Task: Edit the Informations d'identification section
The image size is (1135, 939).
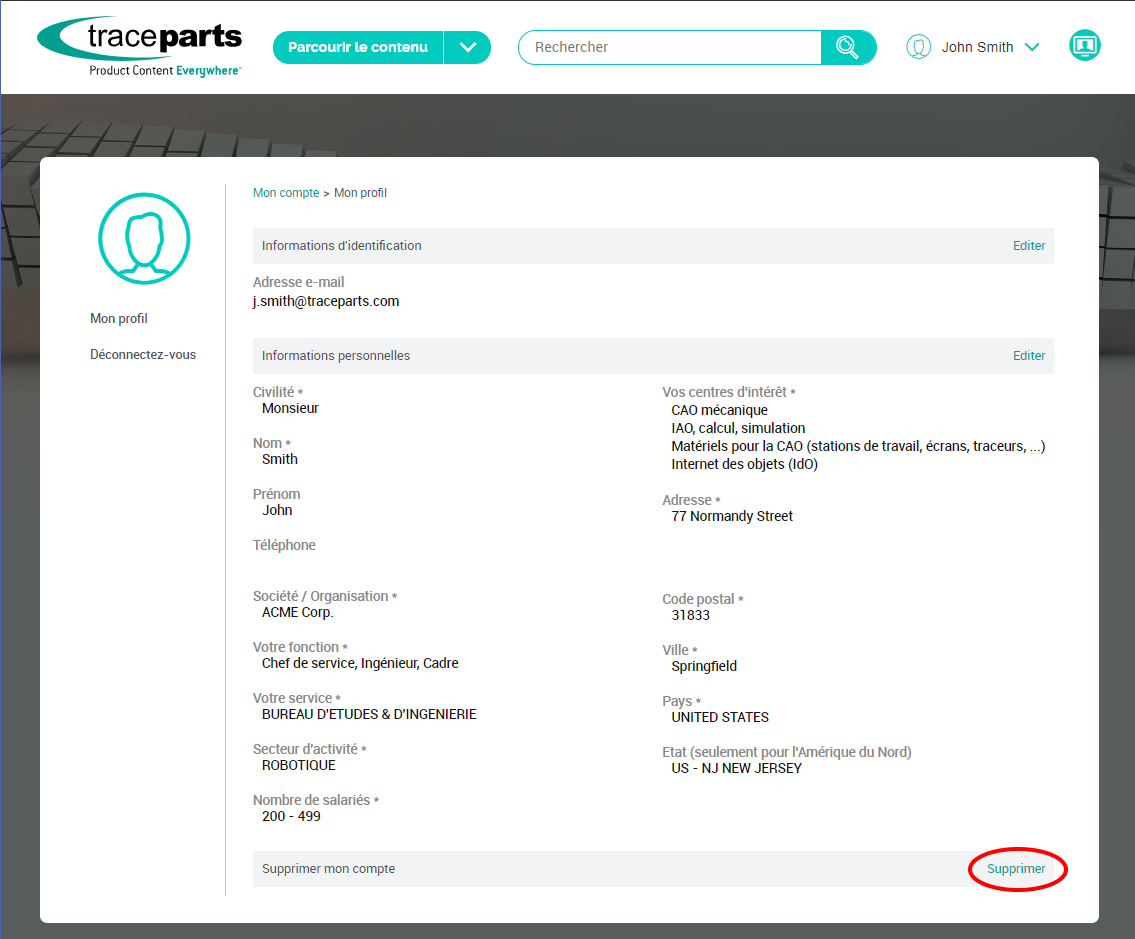Action: click(1029, 246)
